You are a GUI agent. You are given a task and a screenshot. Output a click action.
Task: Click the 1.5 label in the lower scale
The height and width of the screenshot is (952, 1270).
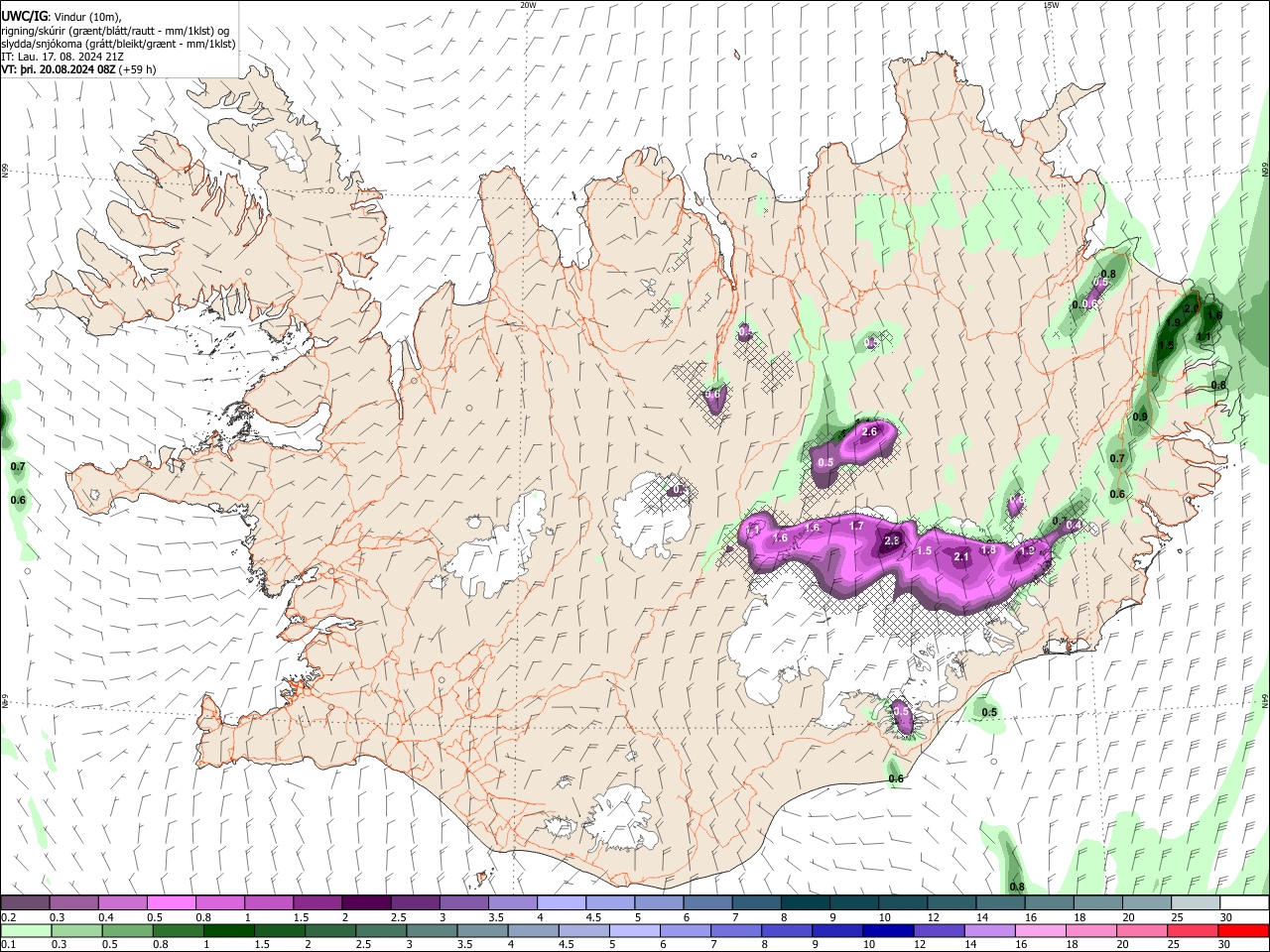[262, 945]
